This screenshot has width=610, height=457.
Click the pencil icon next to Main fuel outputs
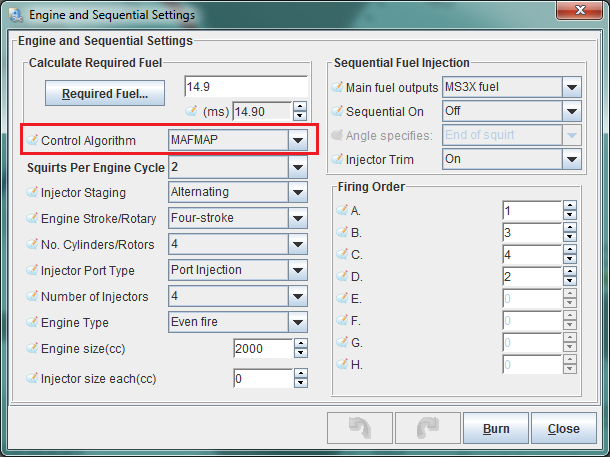coord(337,88)
